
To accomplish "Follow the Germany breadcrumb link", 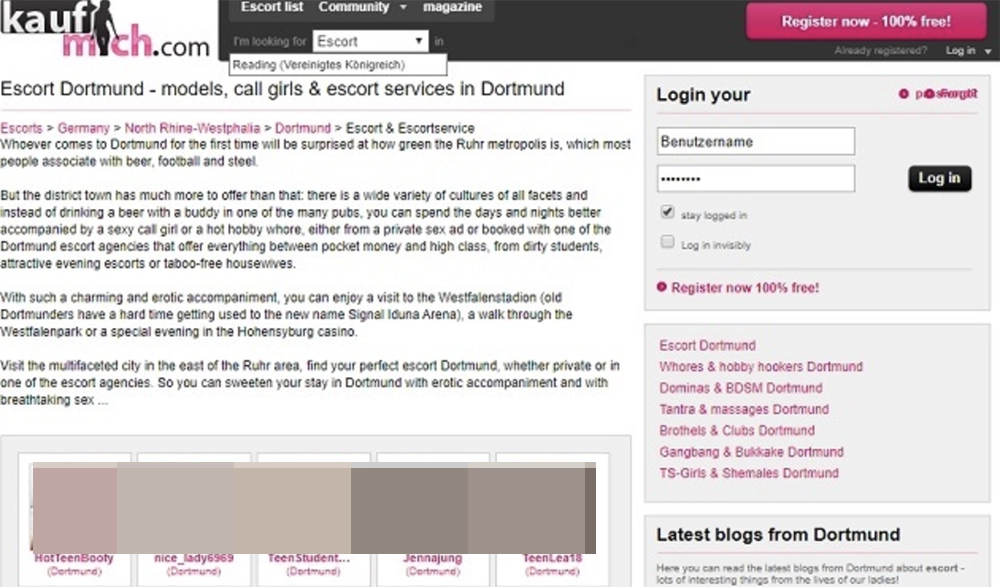I will pyautogui.click(x=84, y=128).
